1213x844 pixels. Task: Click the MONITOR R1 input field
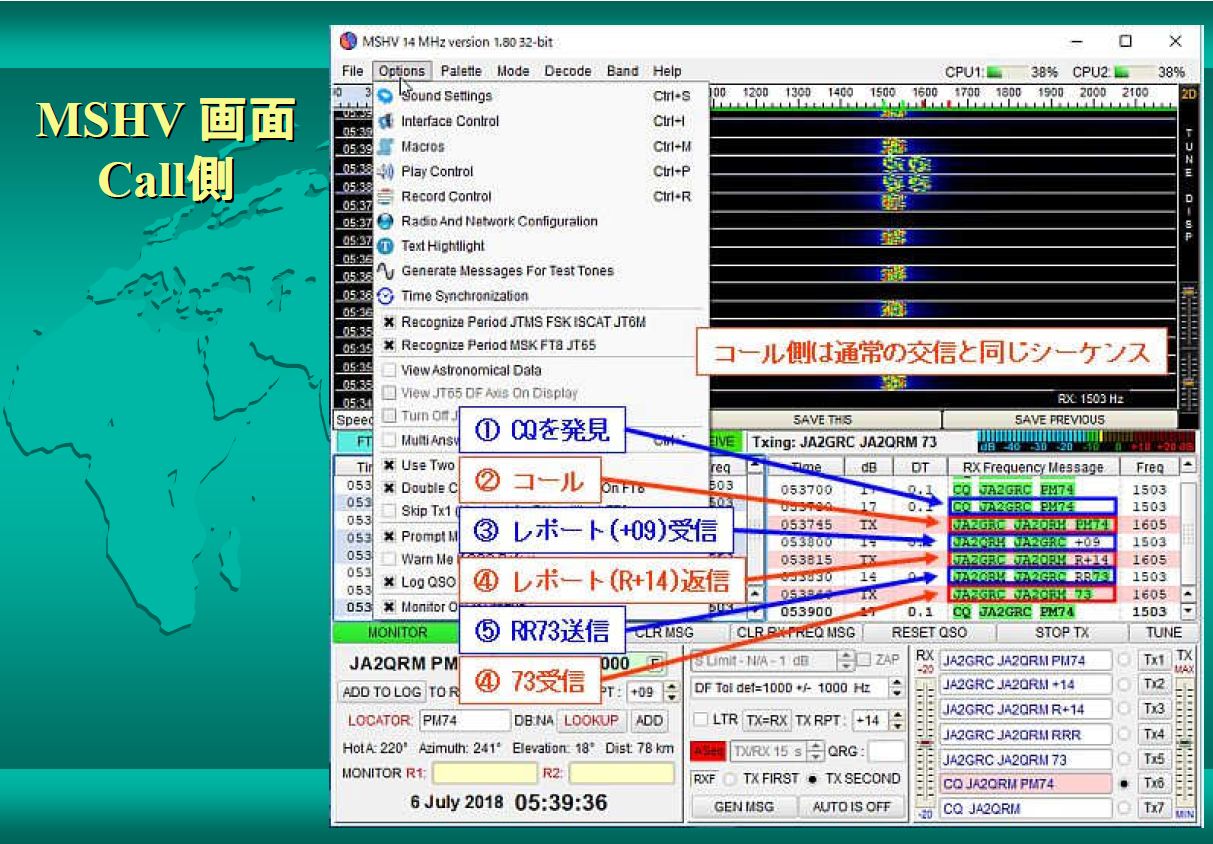484,773
